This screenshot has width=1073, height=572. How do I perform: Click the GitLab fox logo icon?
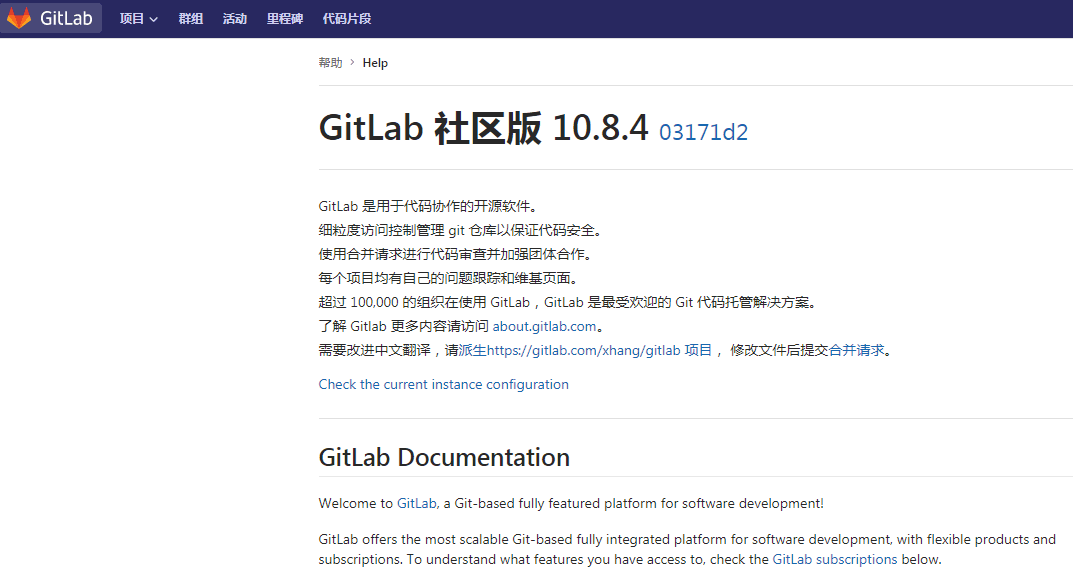[x=19, y=18]
